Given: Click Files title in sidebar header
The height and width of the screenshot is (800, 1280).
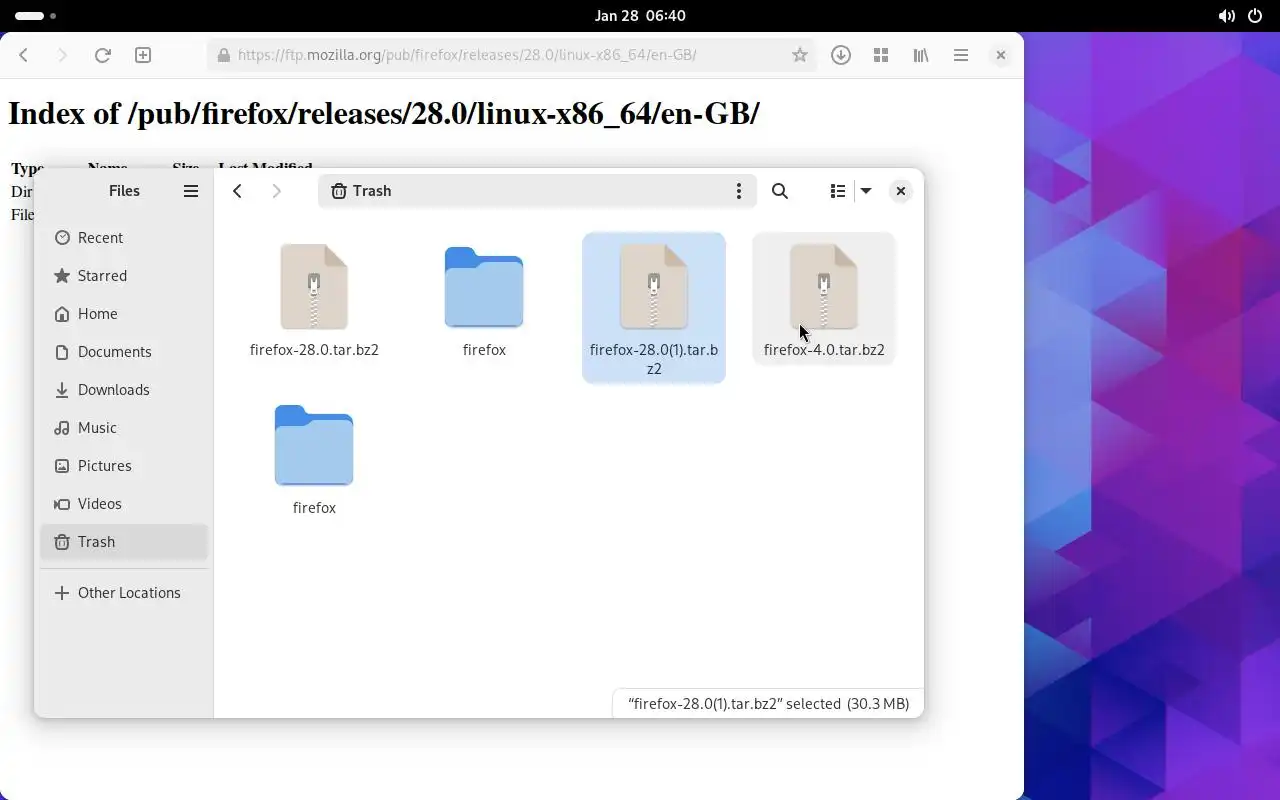Looking at the screenshot, I should 124,191.
